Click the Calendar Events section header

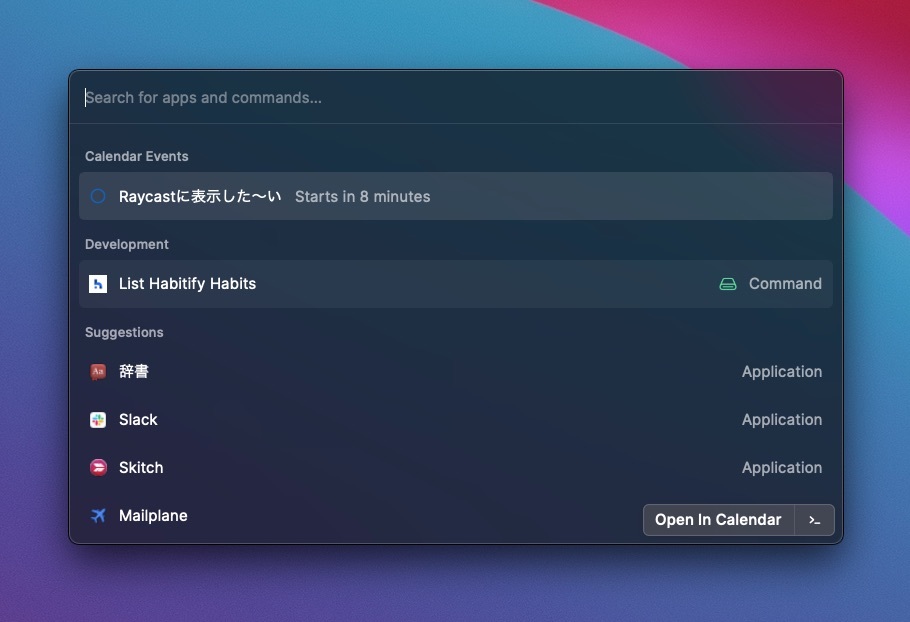[136, 156]
